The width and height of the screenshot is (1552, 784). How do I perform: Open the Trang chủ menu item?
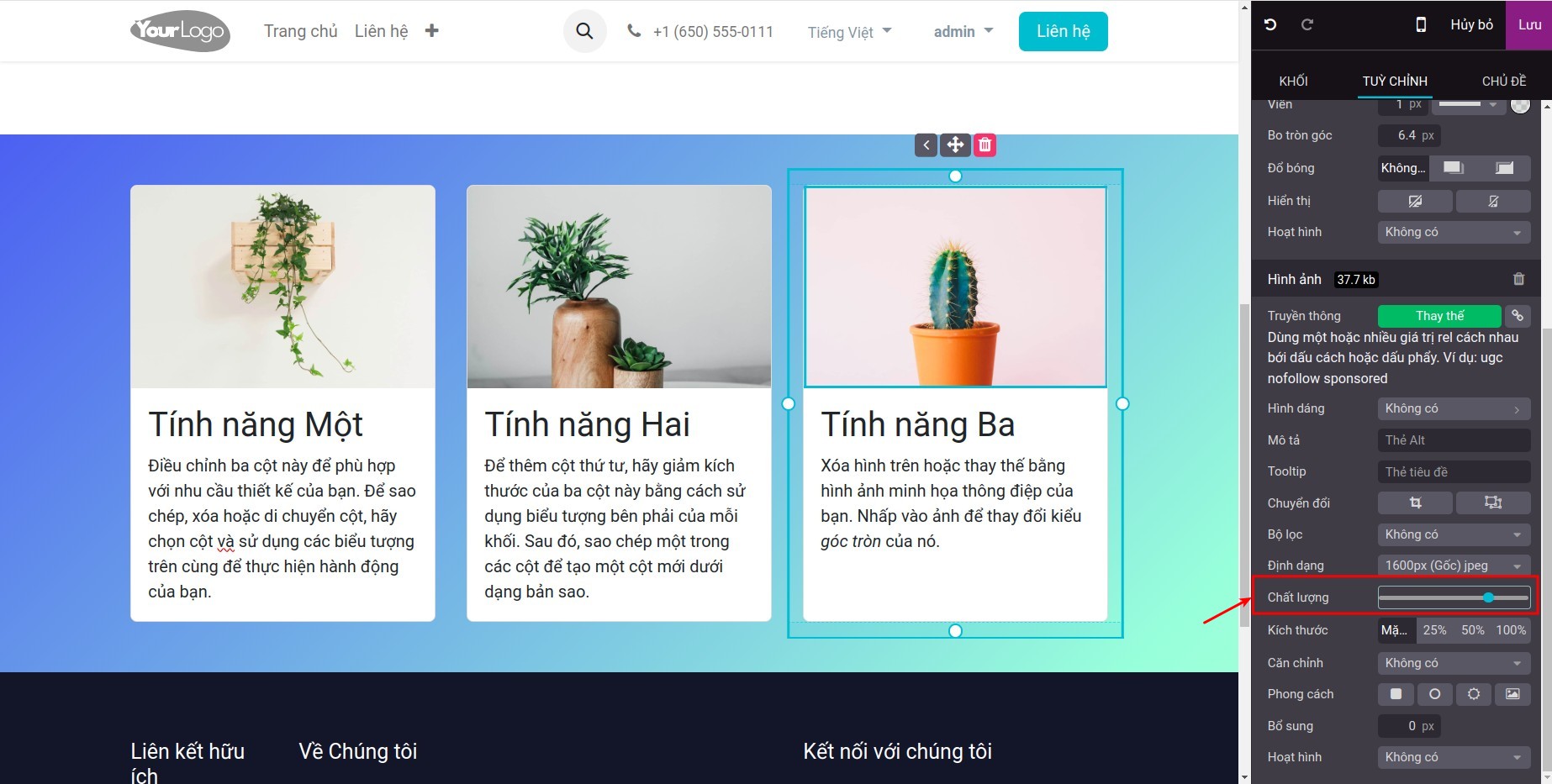(300, 31)
